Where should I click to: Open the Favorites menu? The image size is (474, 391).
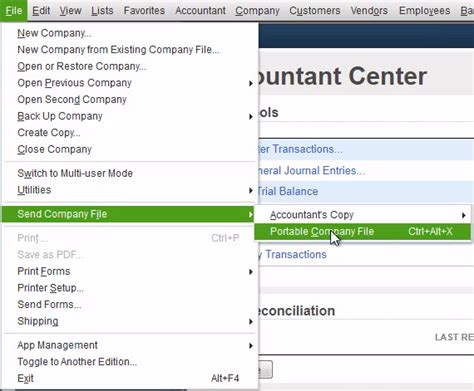(x=144, y=11)
